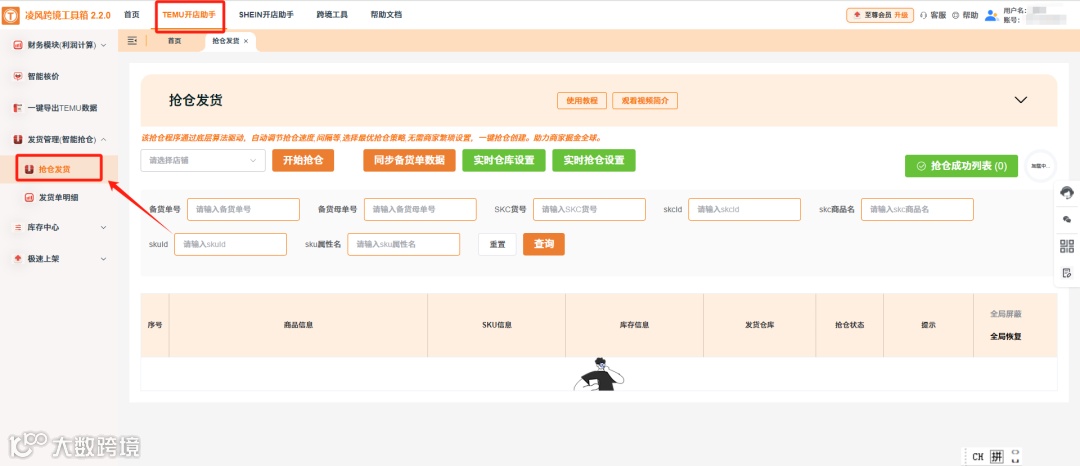Open TEMU开店助手 top menu
This screenshot has width=1080, height=466.
coord(189,14)
